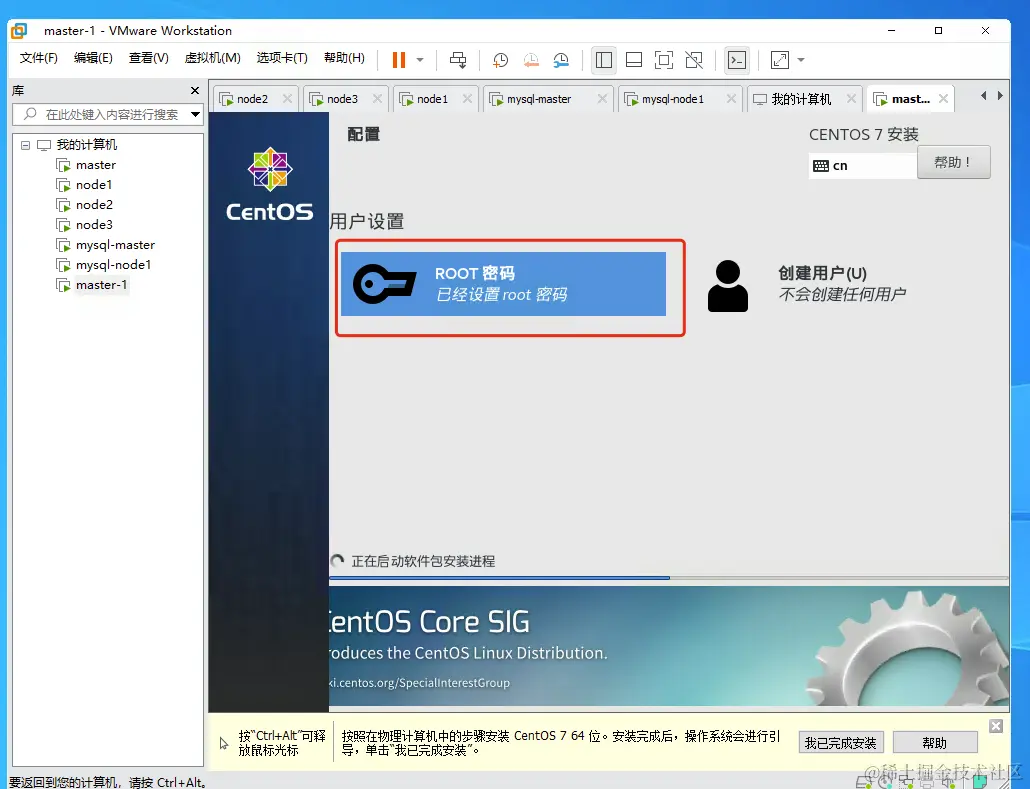Open the stretch display dropdown arrow
1030x789 pixels.
click(x=801, y=60)
